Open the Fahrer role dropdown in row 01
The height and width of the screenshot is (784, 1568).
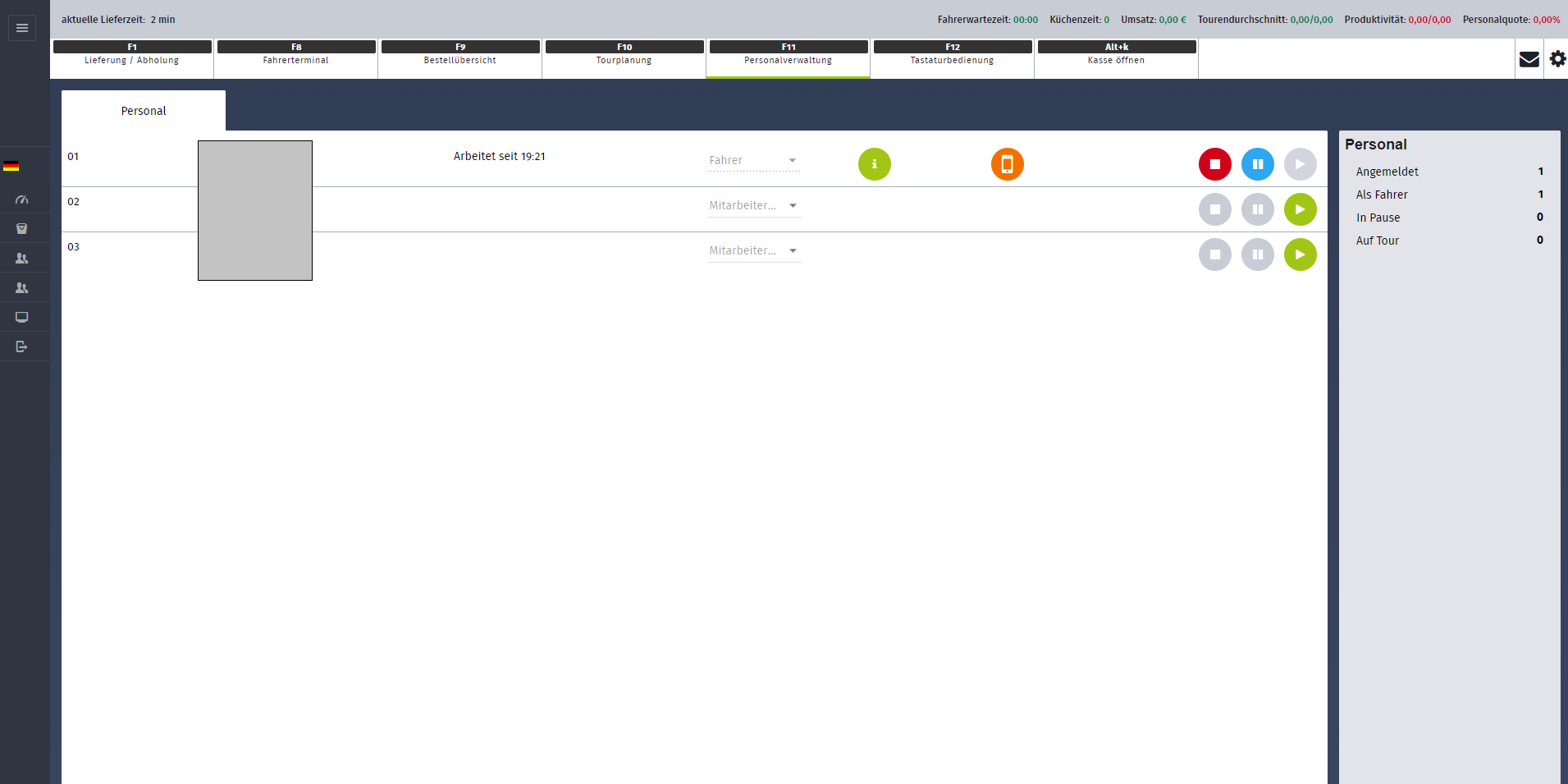pyautogui.click(x=754, y=161)
